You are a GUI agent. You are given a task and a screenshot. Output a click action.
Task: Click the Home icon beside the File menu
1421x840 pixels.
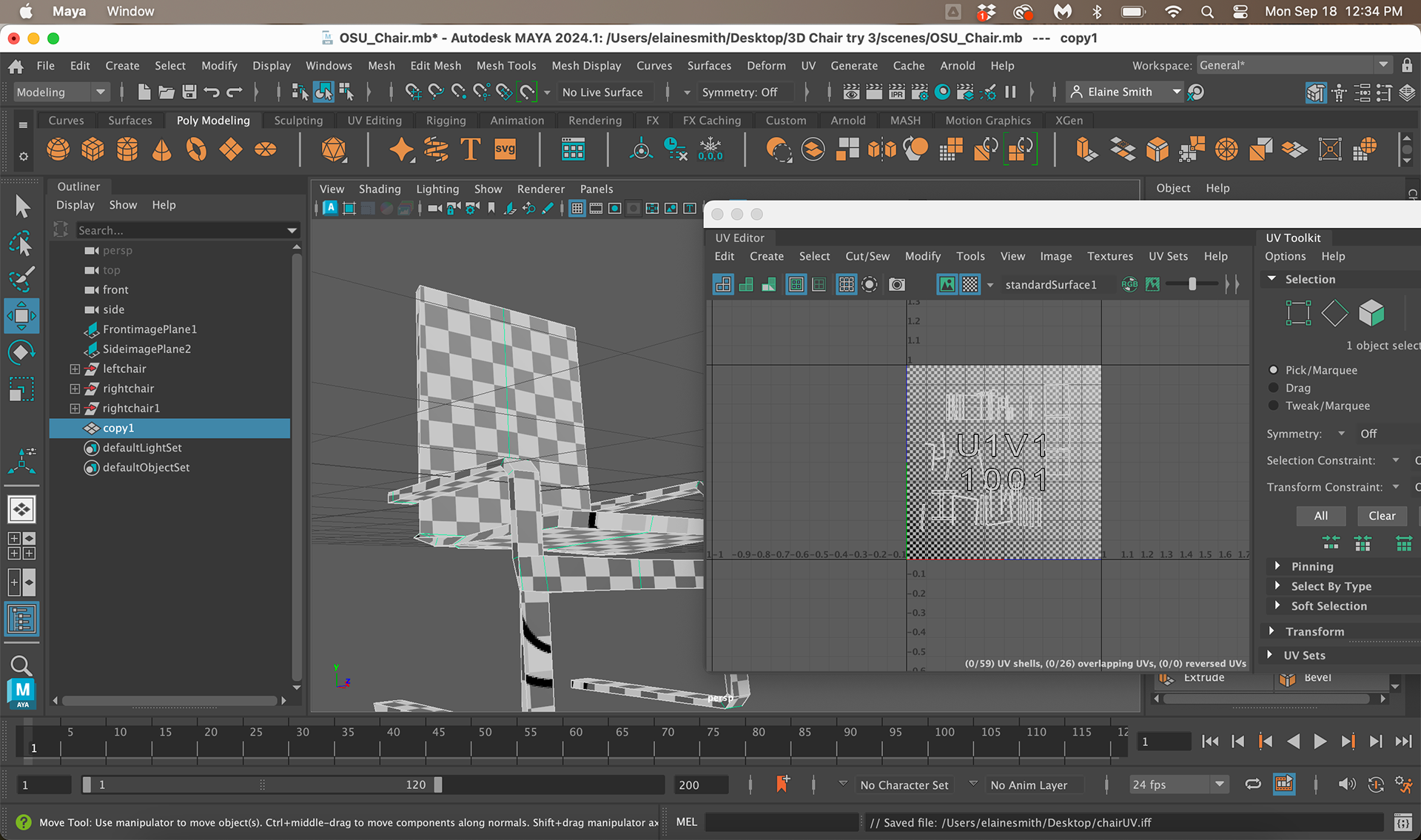(16, 66)
